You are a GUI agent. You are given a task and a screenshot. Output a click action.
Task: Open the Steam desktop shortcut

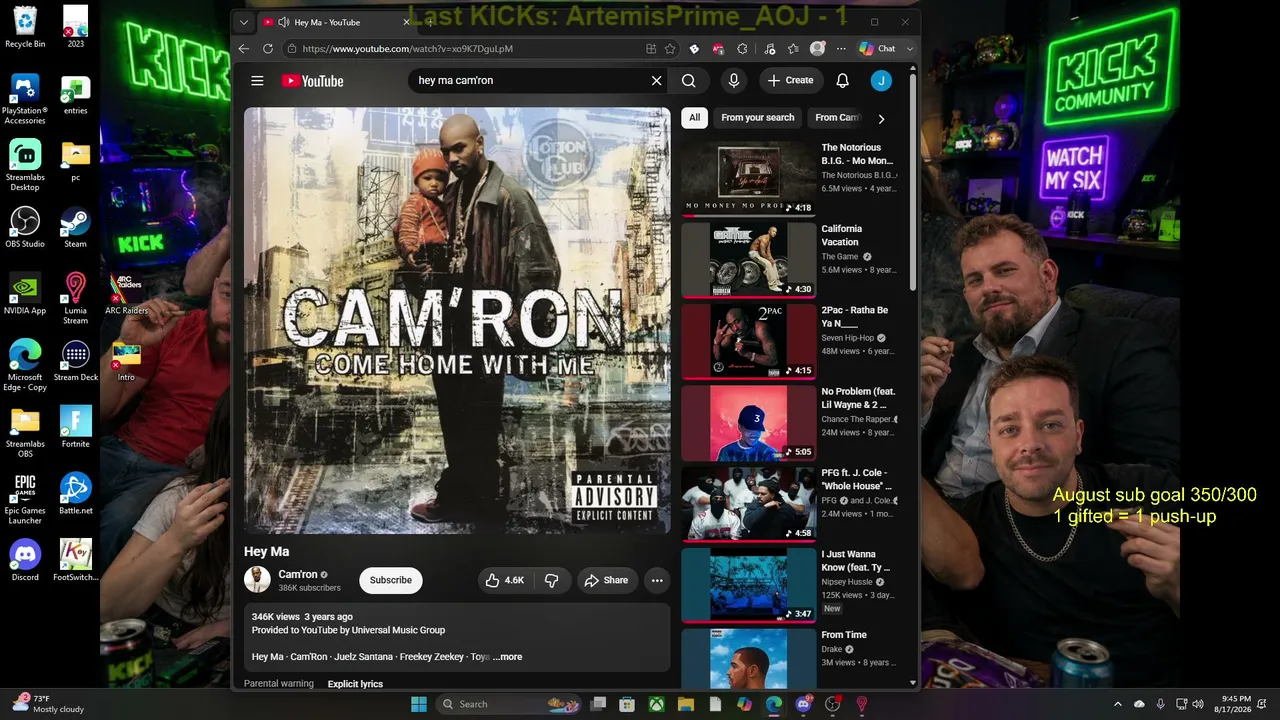(x=75, y=227)
